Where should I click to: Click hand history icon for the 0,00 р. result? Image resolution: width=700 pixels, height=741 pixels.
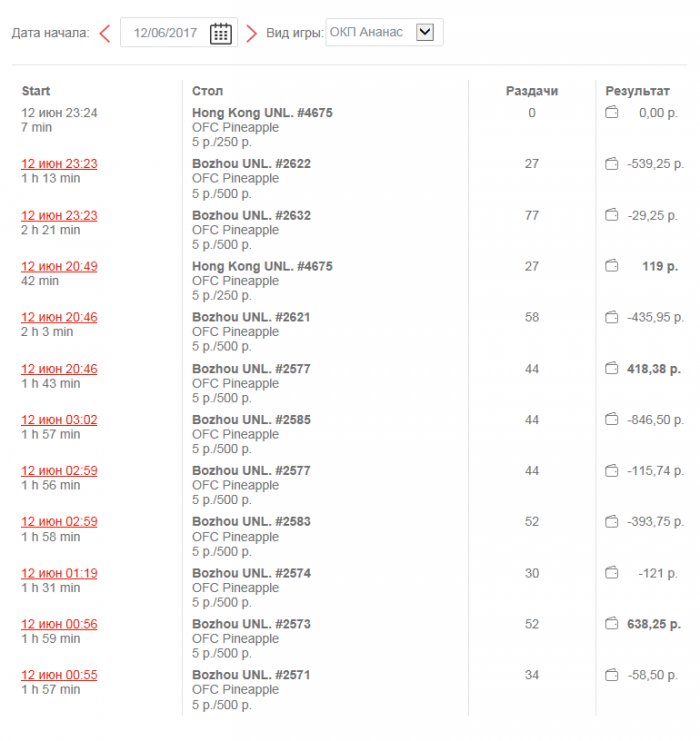point(612,113)
